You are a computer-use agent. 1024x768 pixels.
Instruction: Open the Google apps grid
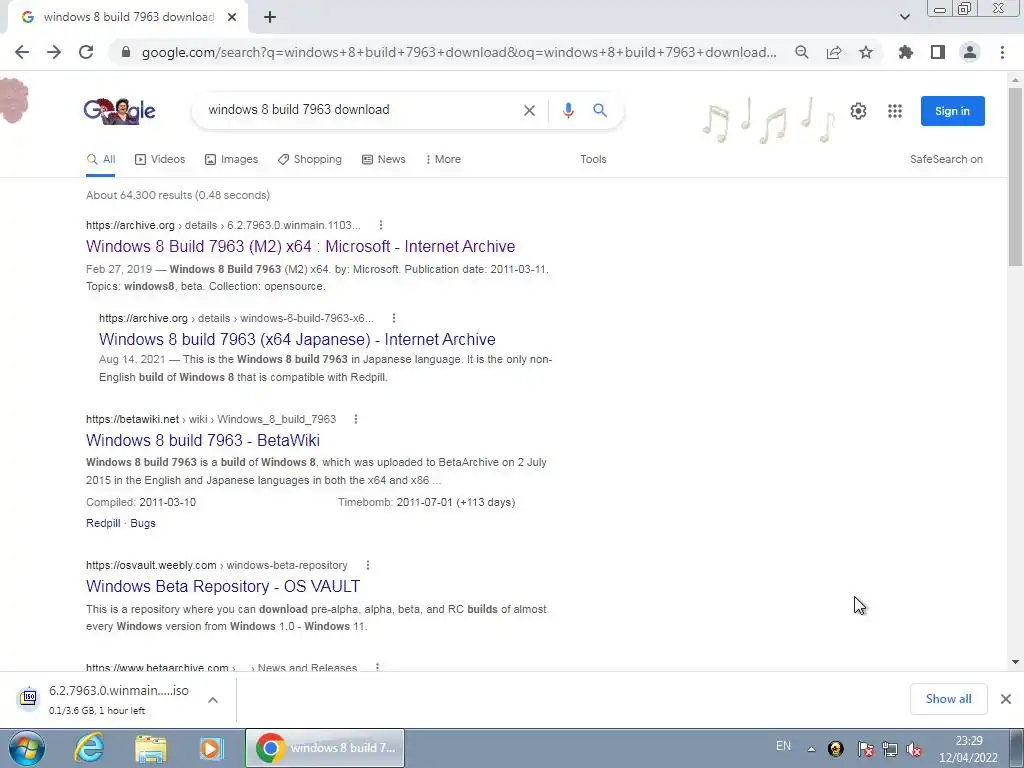tap(895, 111)
